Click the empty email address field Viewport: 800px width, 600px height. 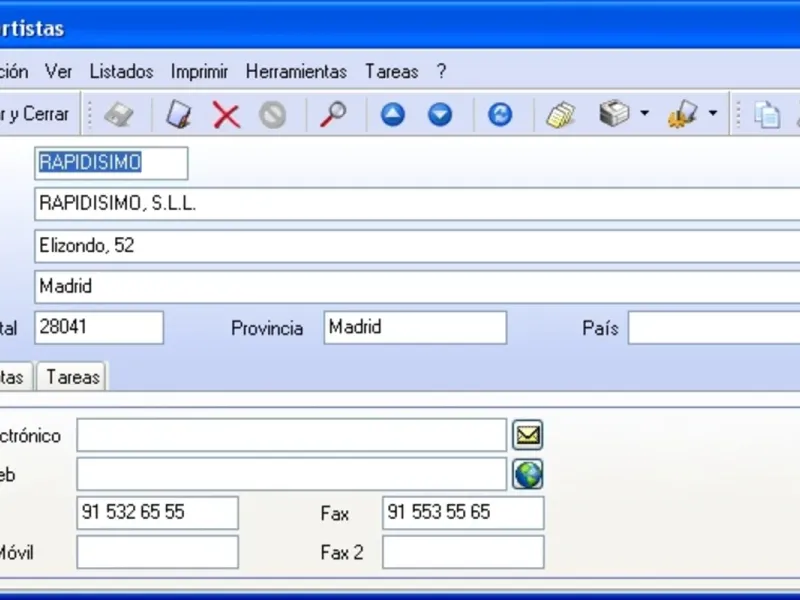292,435
